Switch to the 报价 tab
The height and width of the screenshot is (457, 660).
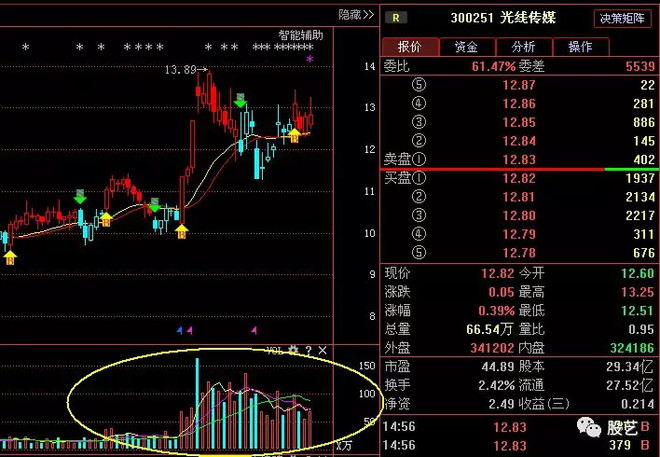coord(410,47)
